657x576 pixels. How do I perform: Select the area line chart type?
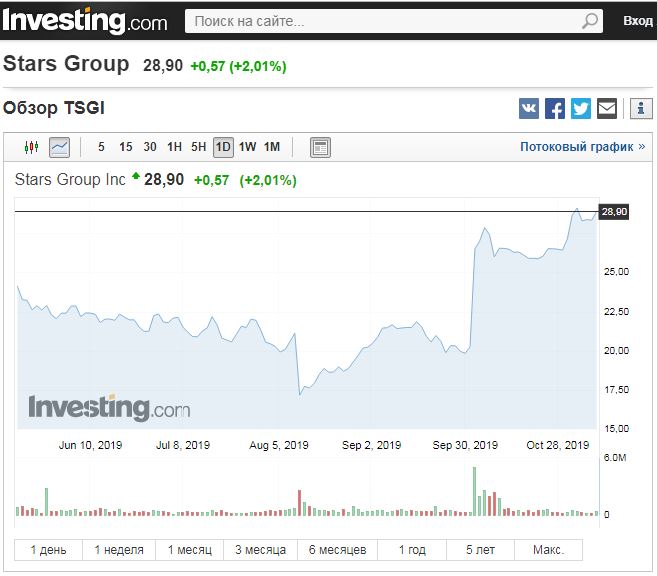point(60,147)
